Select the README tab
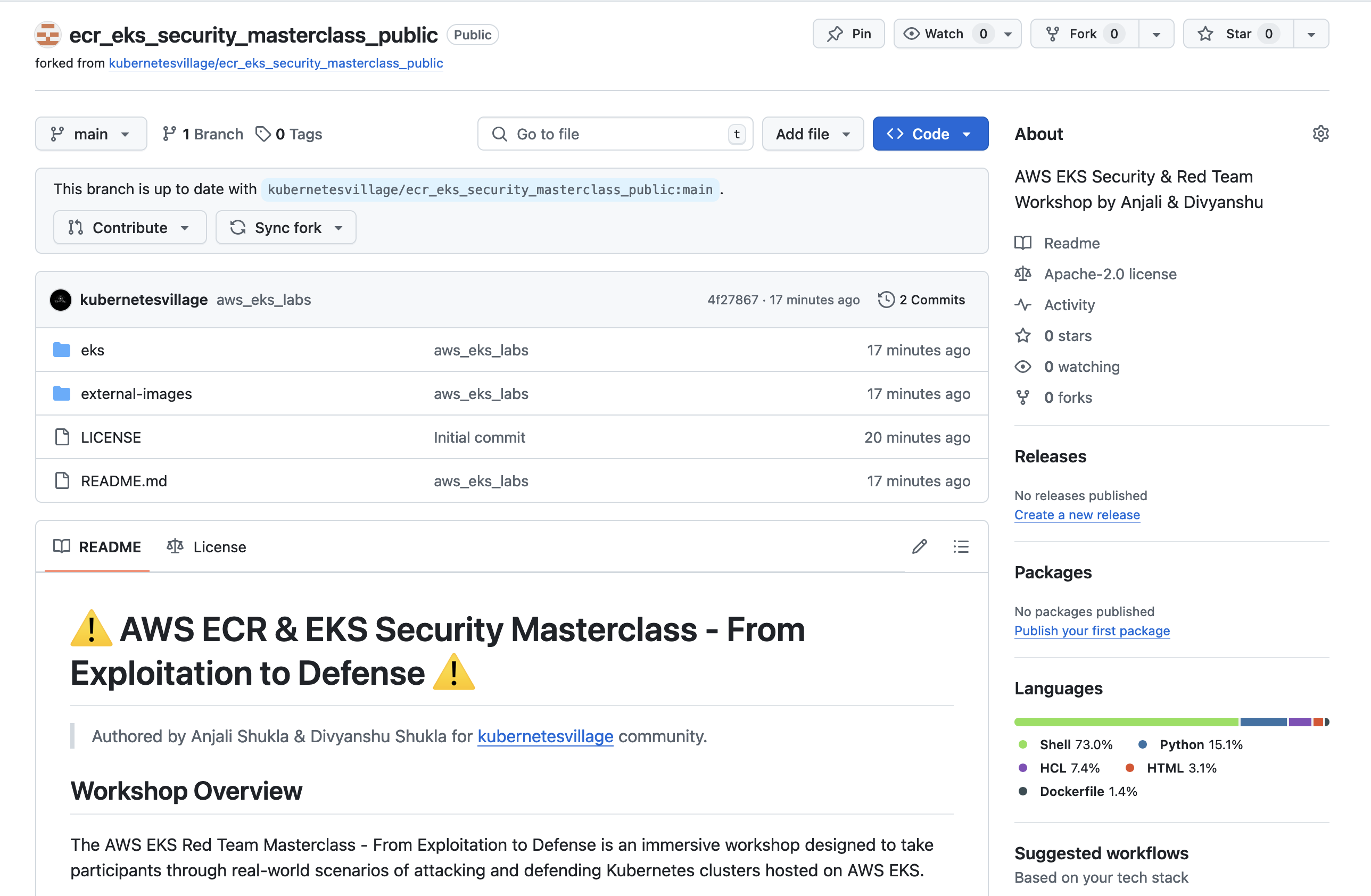1371x896 pixels. tap(97, 546)
